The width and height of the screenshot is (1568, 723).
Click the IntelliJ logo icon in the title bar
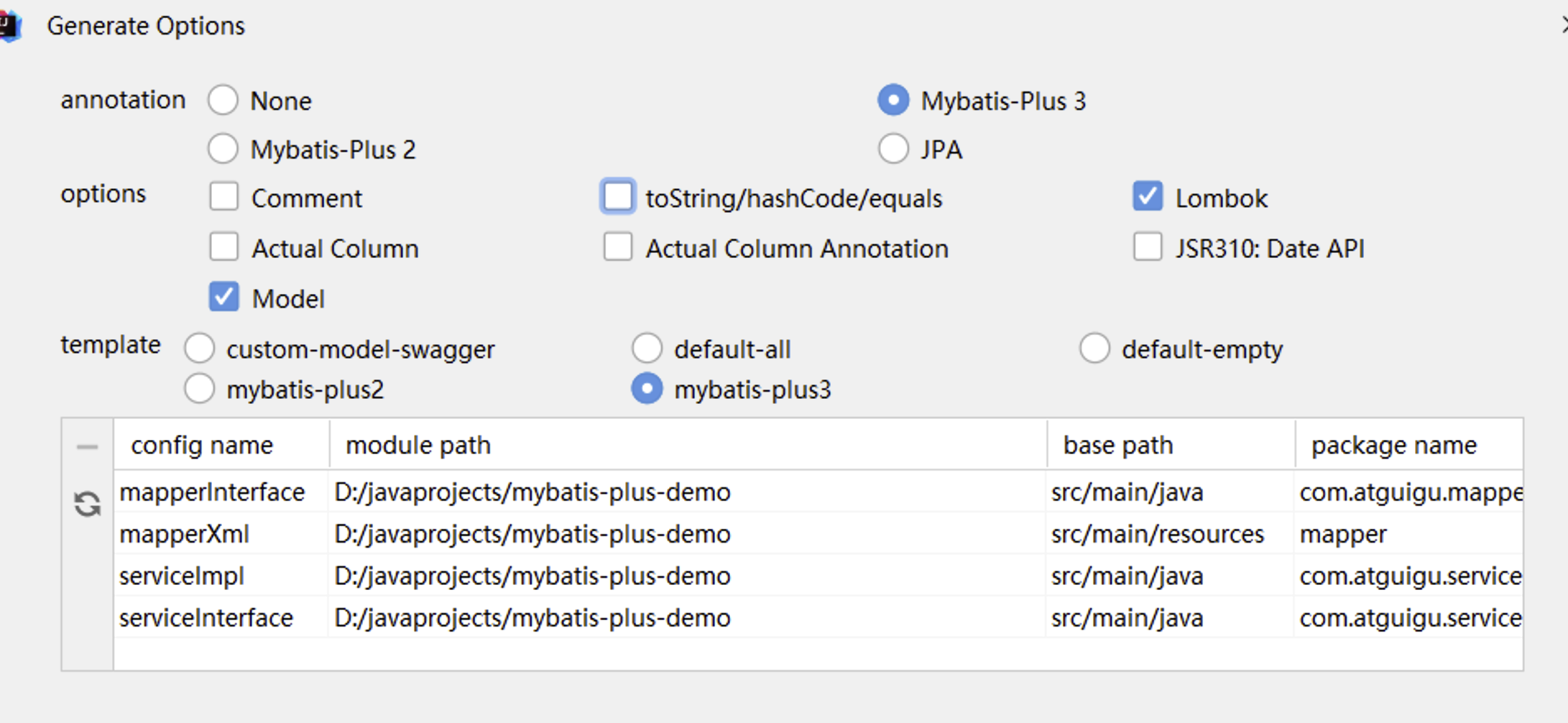[10, 27]
